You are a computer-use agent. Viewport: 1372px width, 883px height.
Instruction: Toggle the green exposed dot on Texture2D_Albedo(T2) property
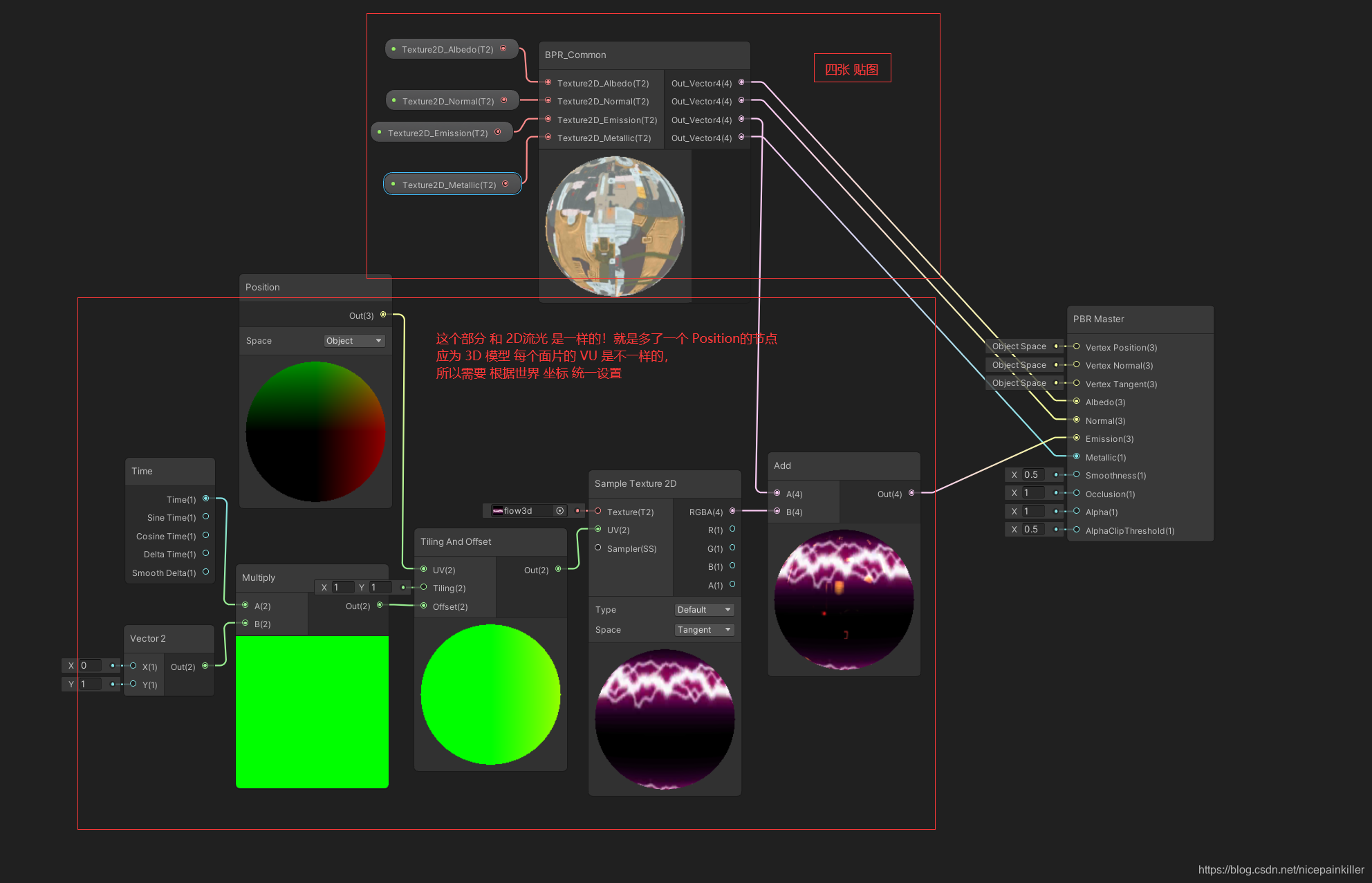point(394,49)
